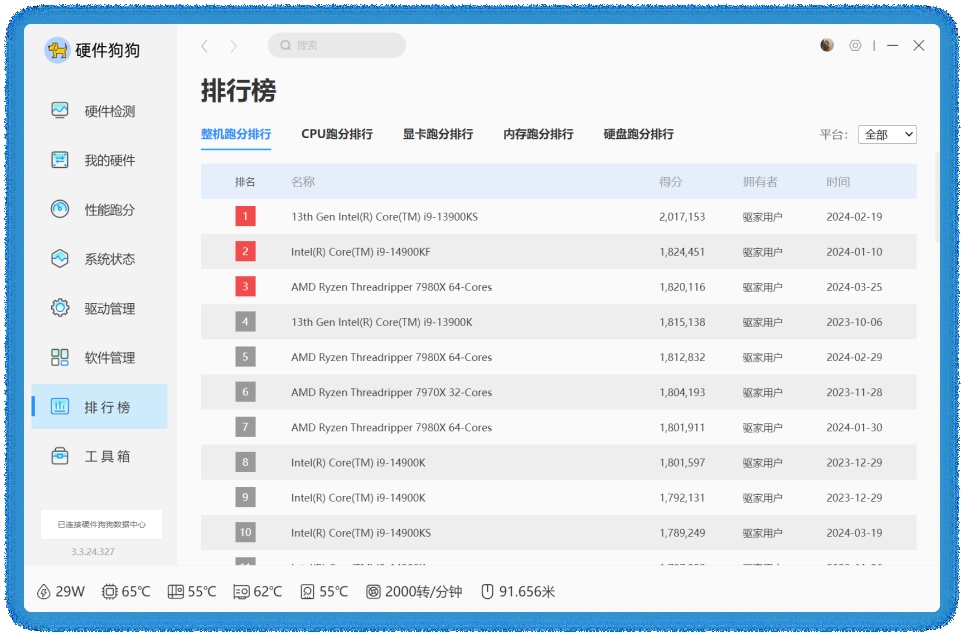This screenshot has height=636, width=964.
Task: Select 内存跑分排行 tab
Action: tap(538, 134)
